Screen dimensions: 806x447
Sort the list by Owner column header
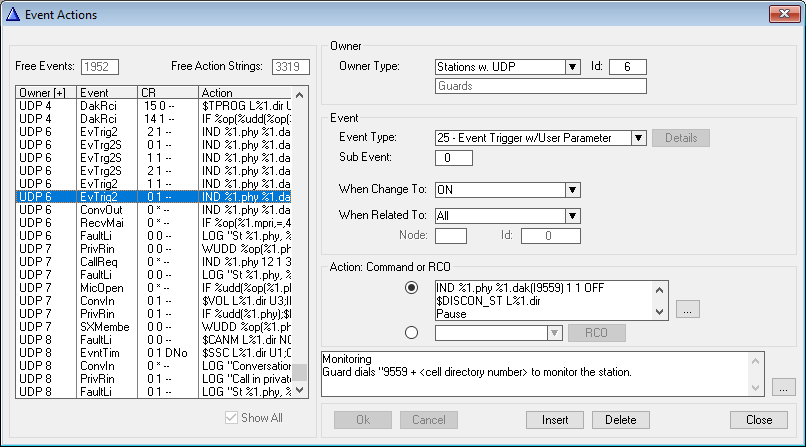pos(46,92)
